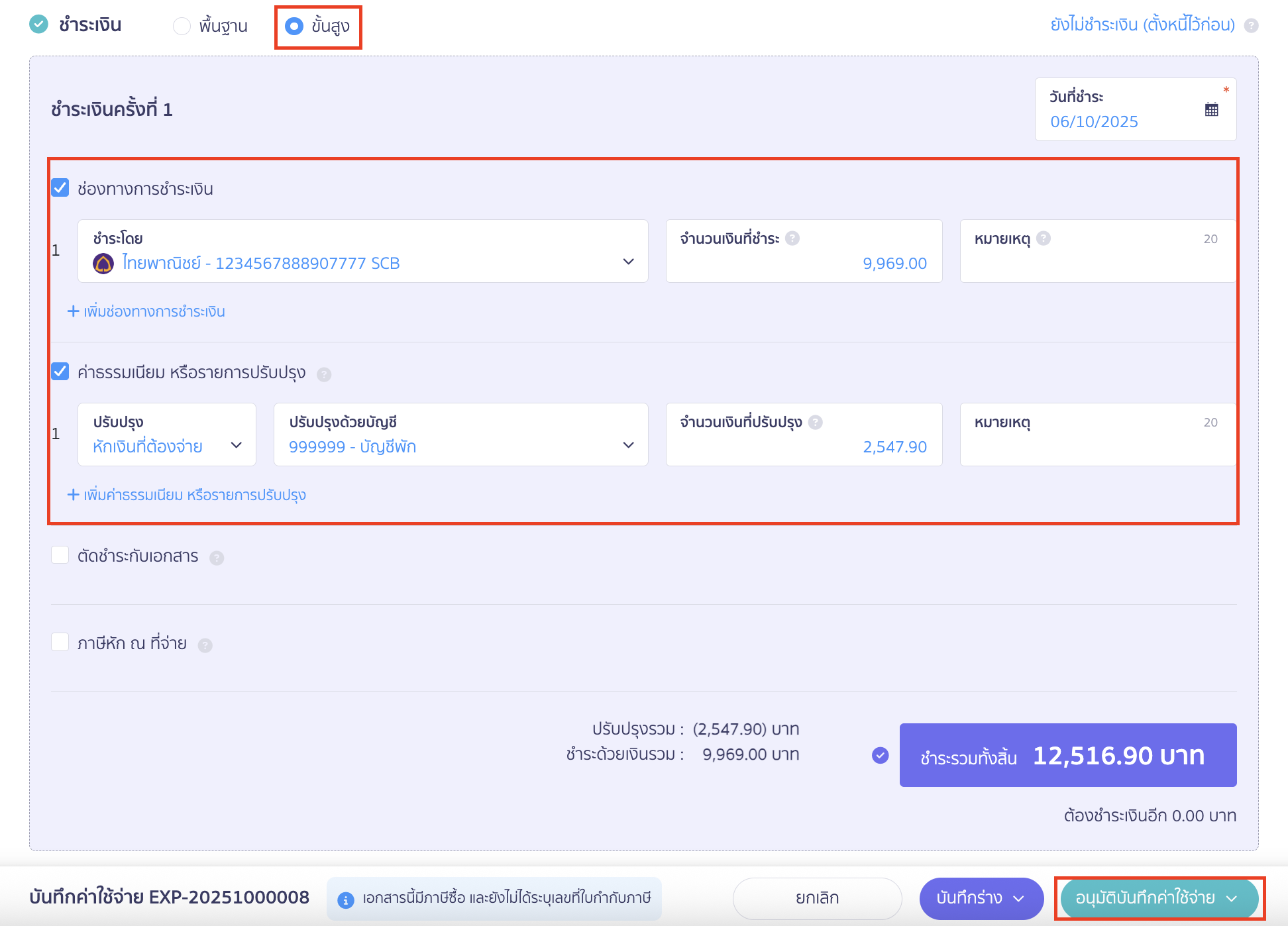Click เพิ่มช่องทางการชำระเงิน link
The image size is (1288, 926).
[147, 311]
